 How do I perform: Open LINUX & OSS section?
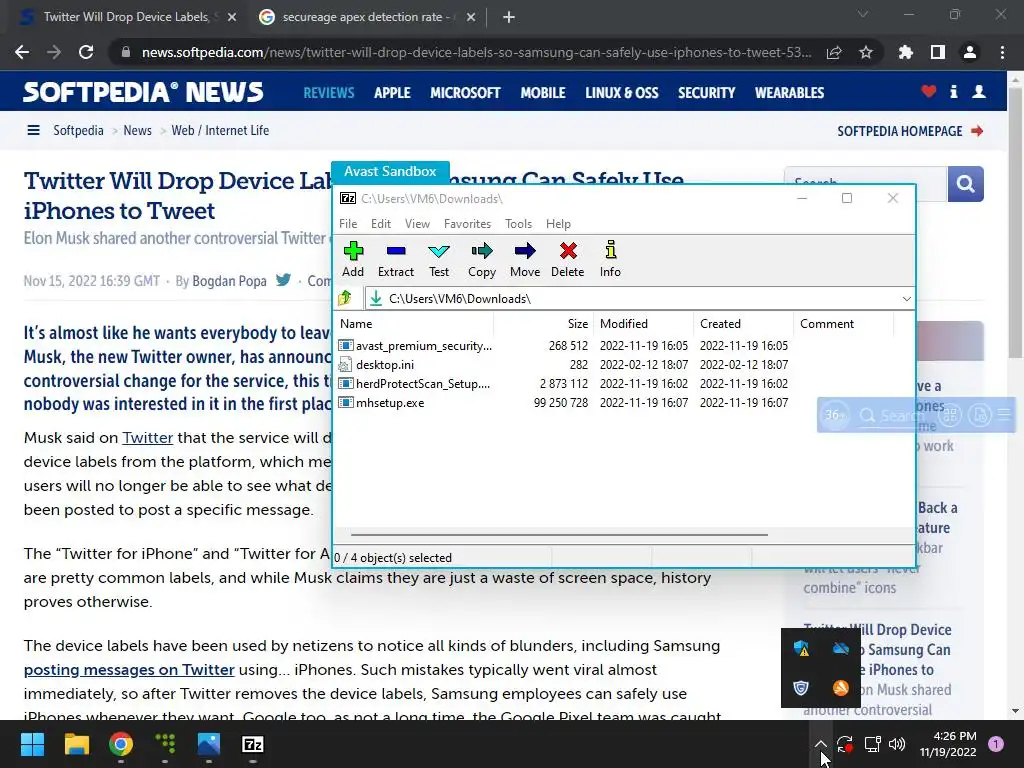(622, 93)
